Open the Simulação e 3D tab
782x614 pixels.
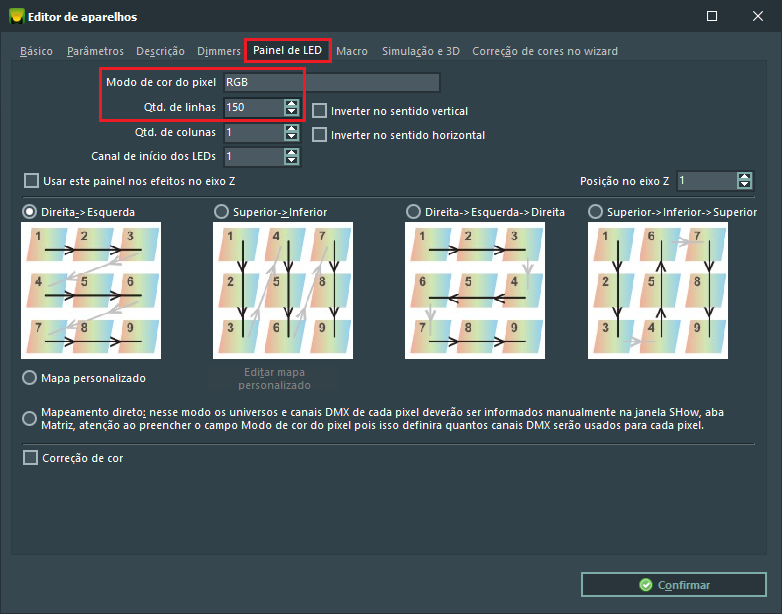click(x=420, y=51)
